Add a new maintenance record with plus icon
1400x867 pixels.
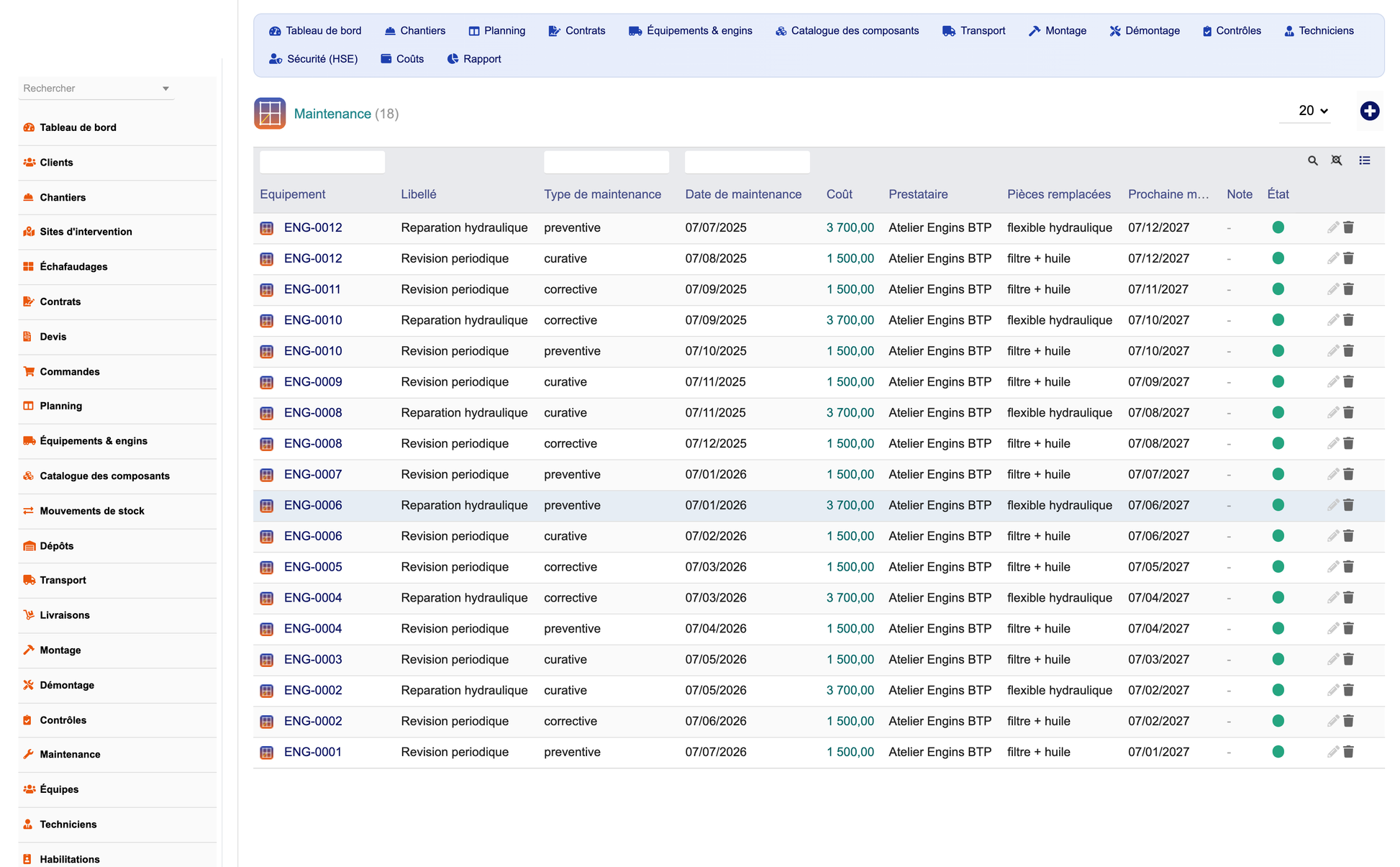pyautogui.click(x=1369, y=111)
